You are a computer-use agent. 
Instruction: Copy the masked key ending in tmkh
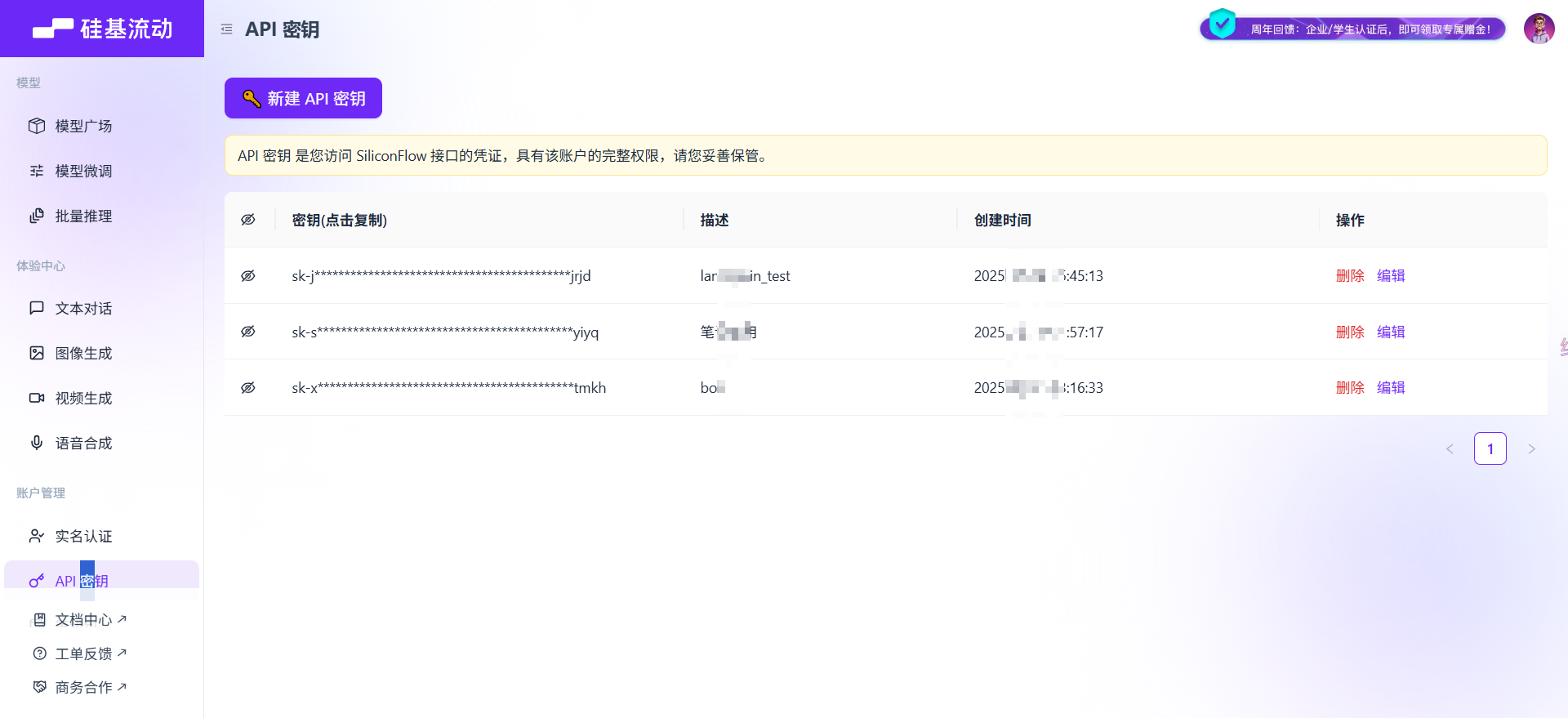448,388
